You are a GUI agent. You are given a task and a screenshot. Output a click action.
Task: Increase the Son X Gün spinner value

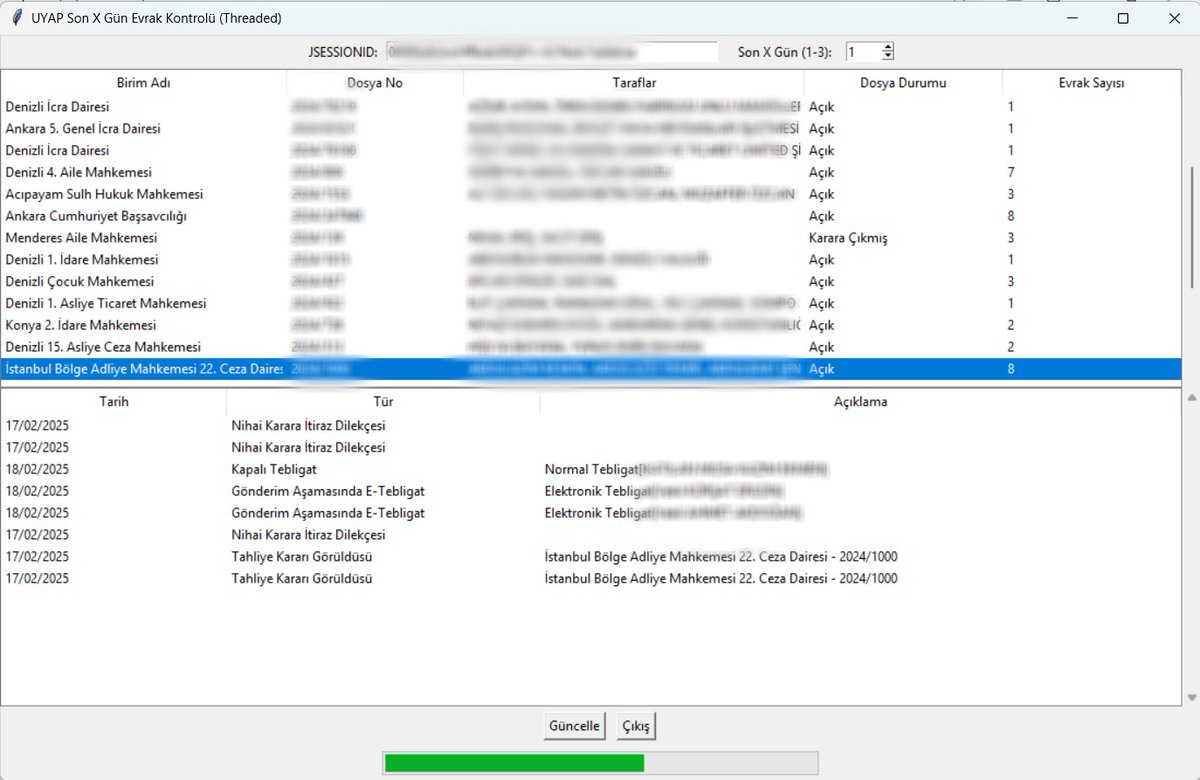tap(888, 47)
